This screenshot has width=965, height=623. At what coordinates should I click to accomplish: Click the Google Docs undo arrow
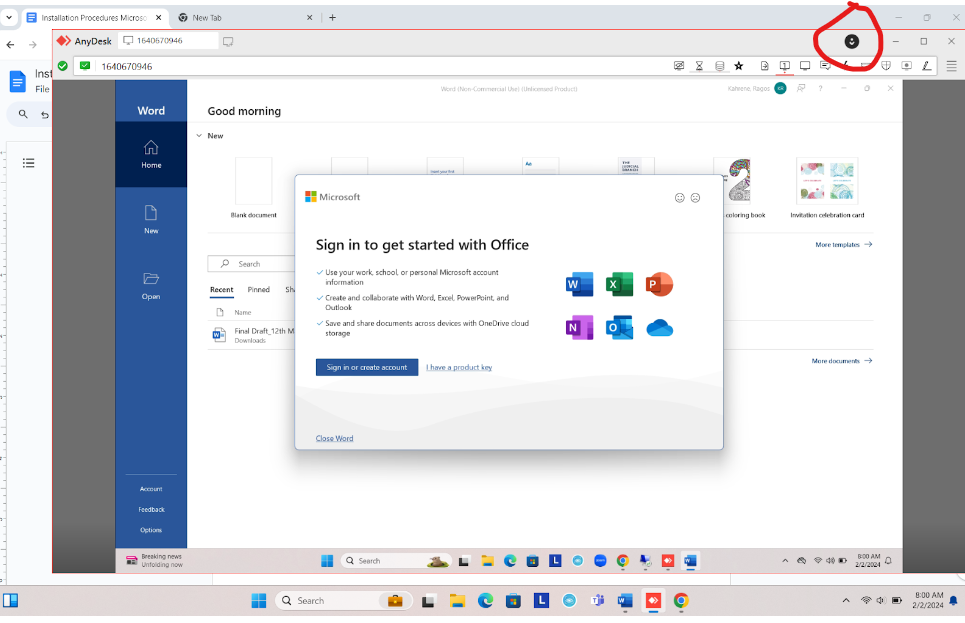(x=45, y=115)
